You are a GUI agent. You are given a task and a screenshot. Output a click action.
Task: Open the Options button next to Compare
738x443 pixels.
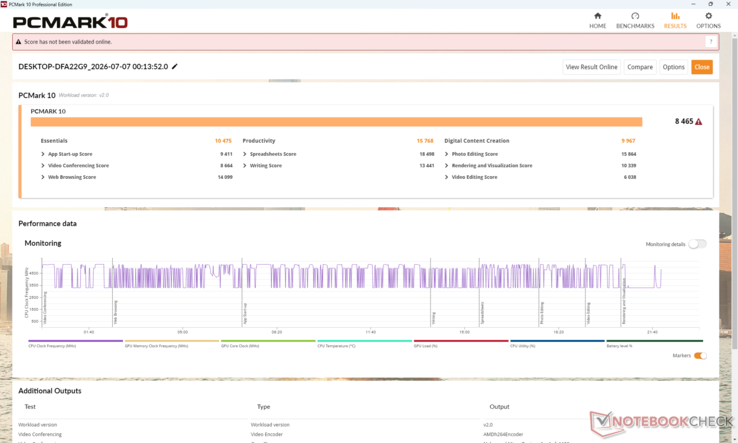coord(673,67)
